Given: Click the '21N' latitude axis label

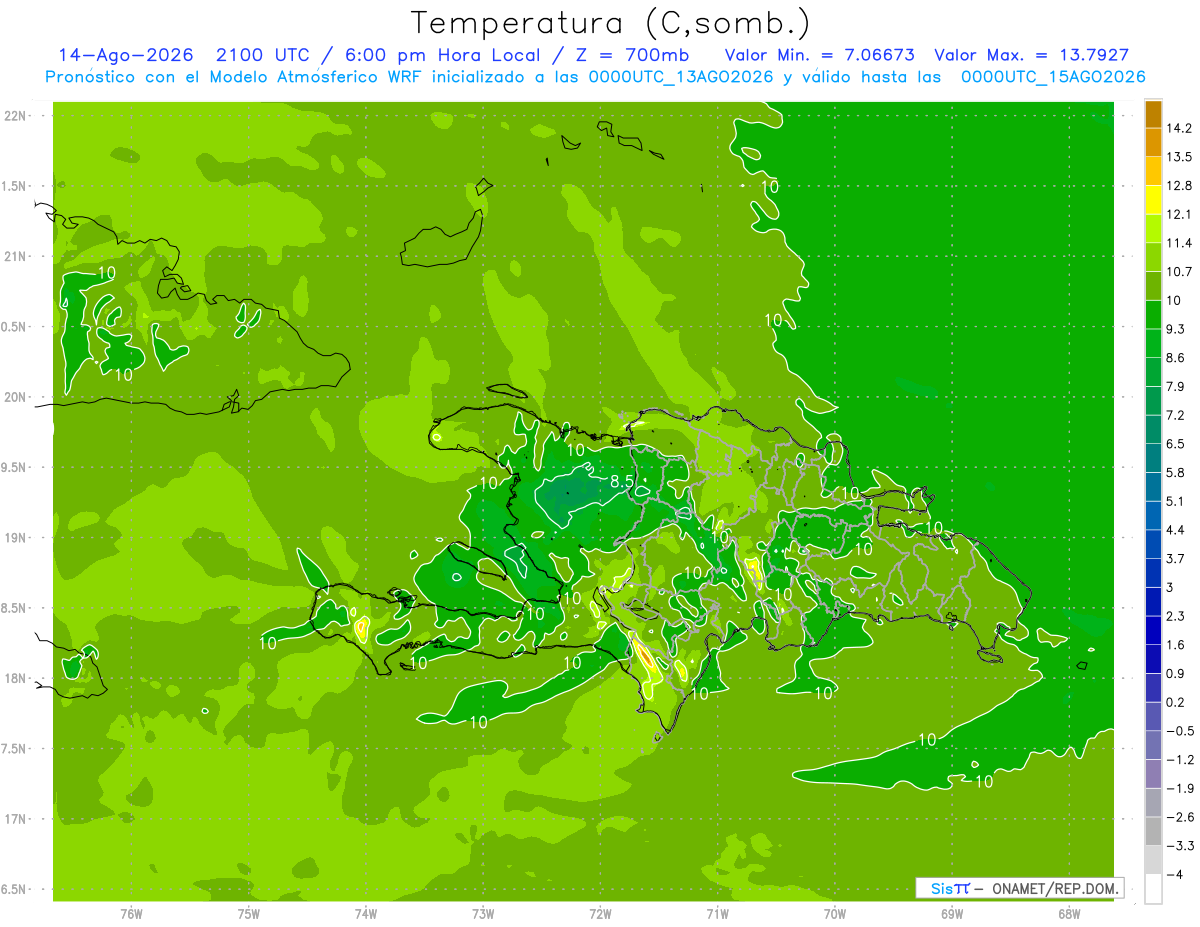Looking at the screenshot, I should pyautogui.click(x=14, y=257).
